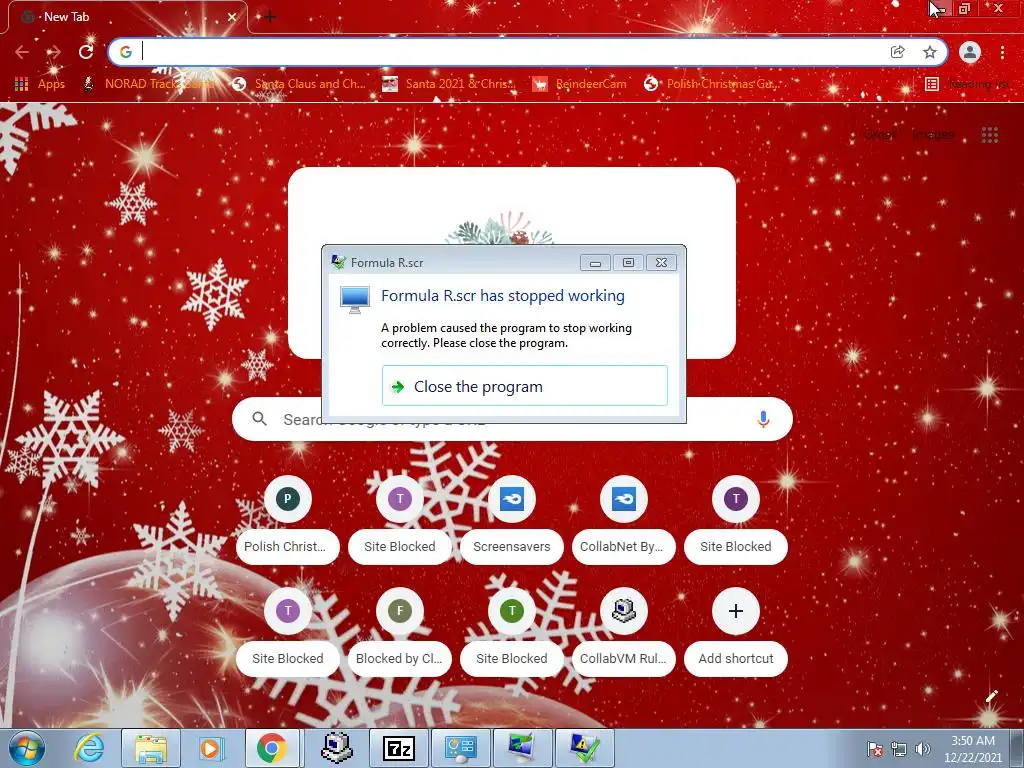Open the Blocked by Cl... shortcut tile
The image size is (1024, 768).
coord(400,632)
